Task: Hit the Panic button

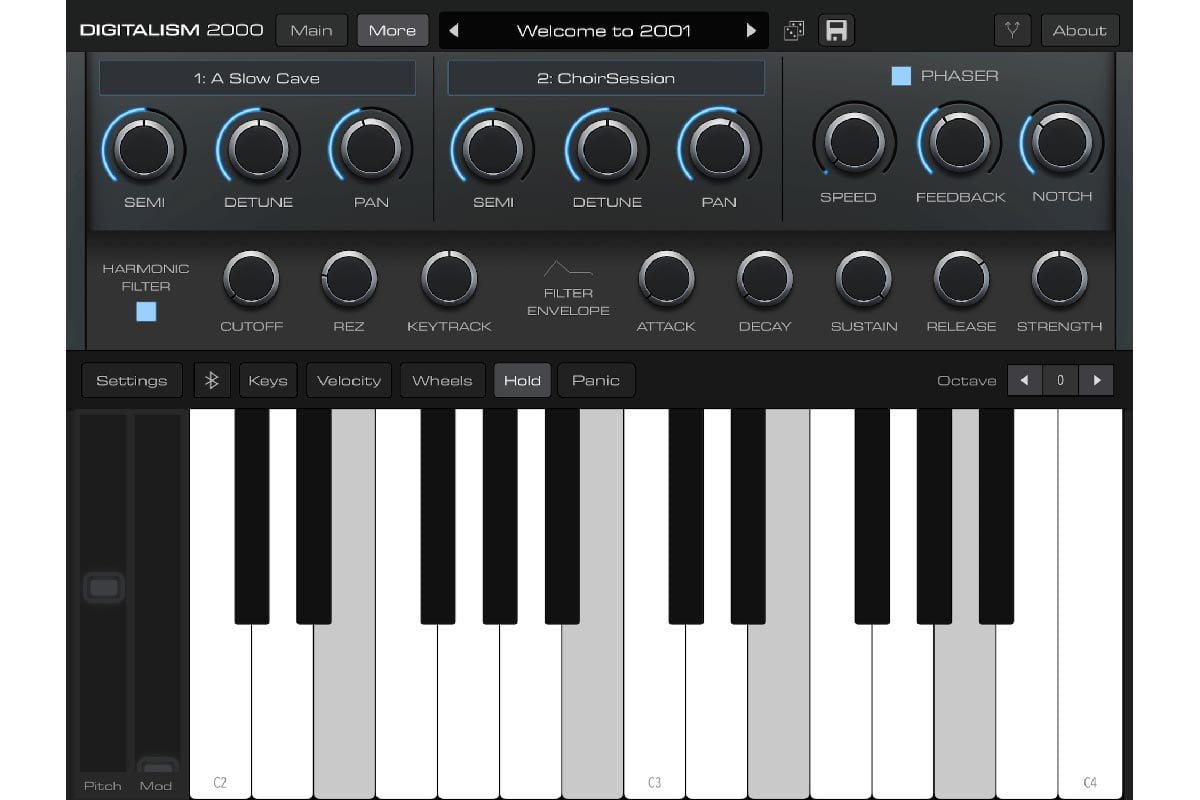Action: click(x=596, y=380)
